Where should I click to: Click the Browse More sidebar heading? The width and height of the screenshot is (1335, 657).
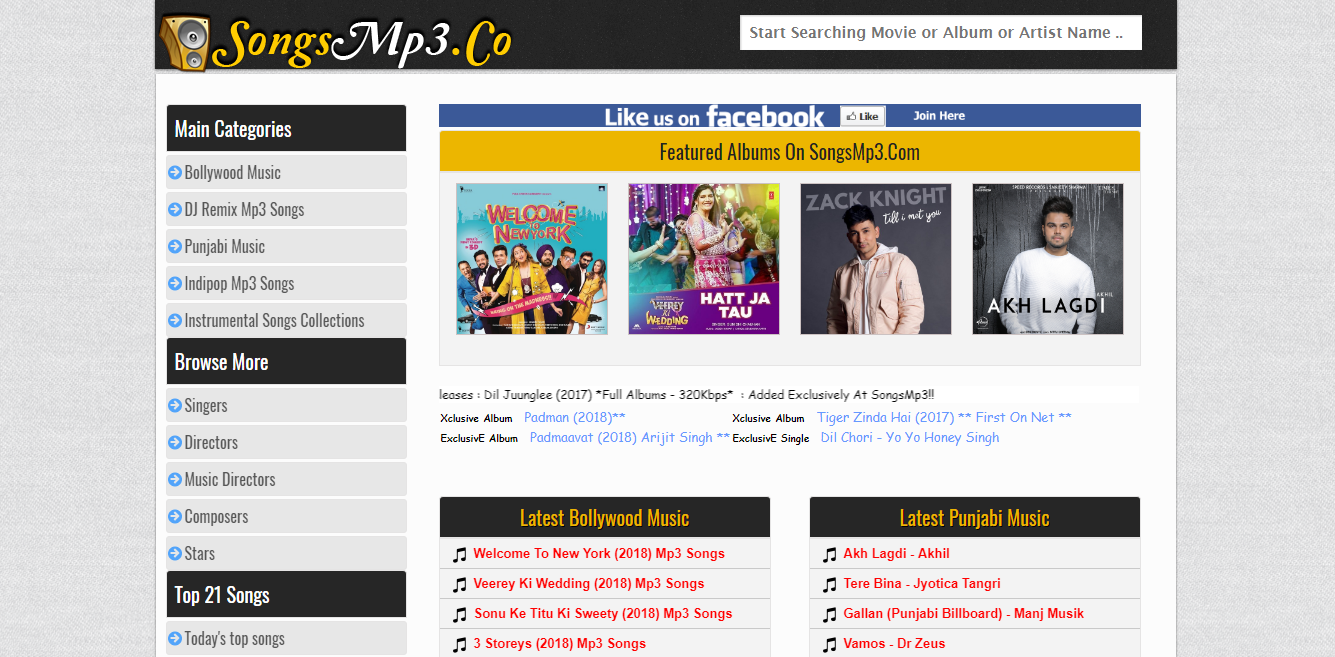286,362
